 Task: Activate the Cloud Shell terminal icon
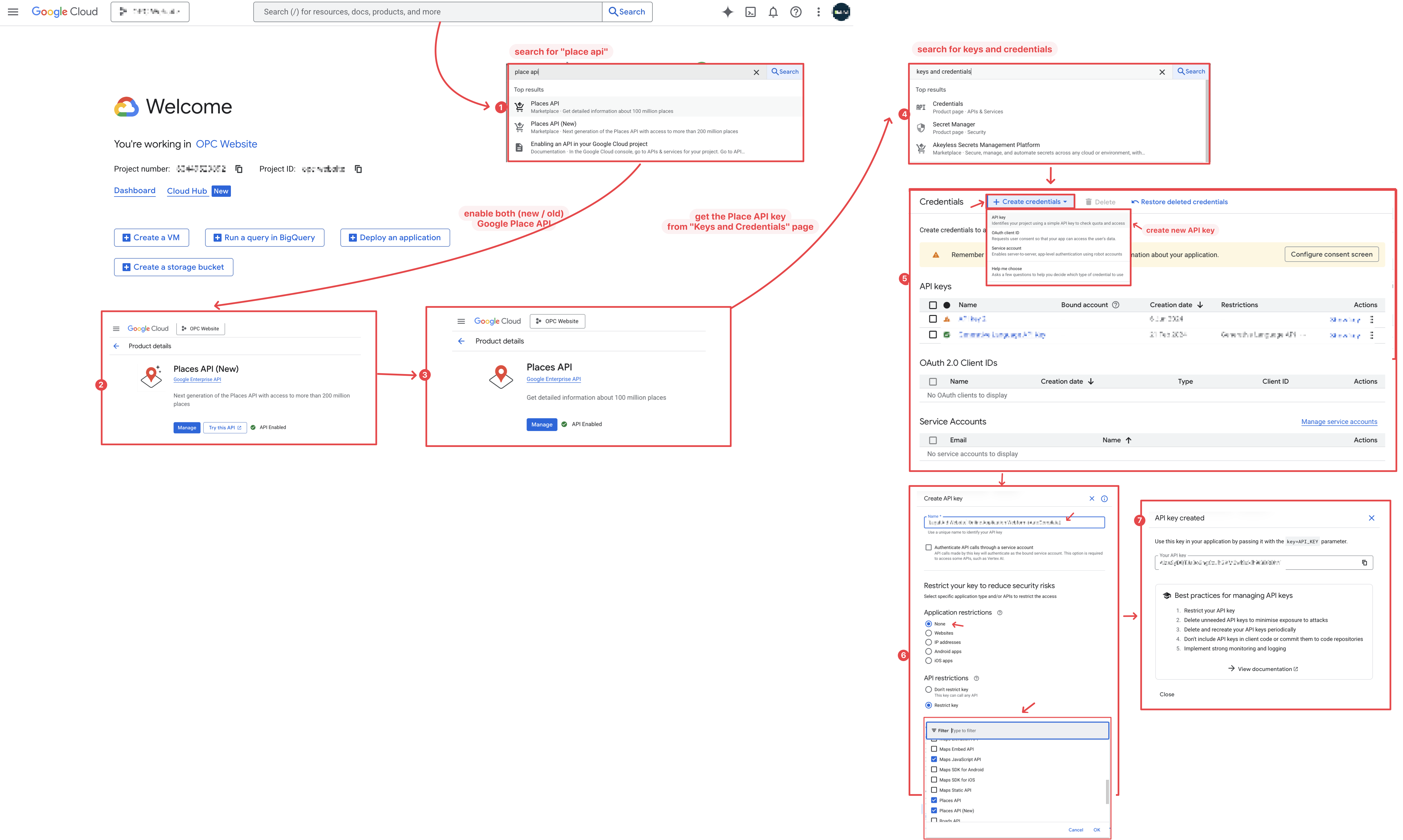tap(750, 12)
